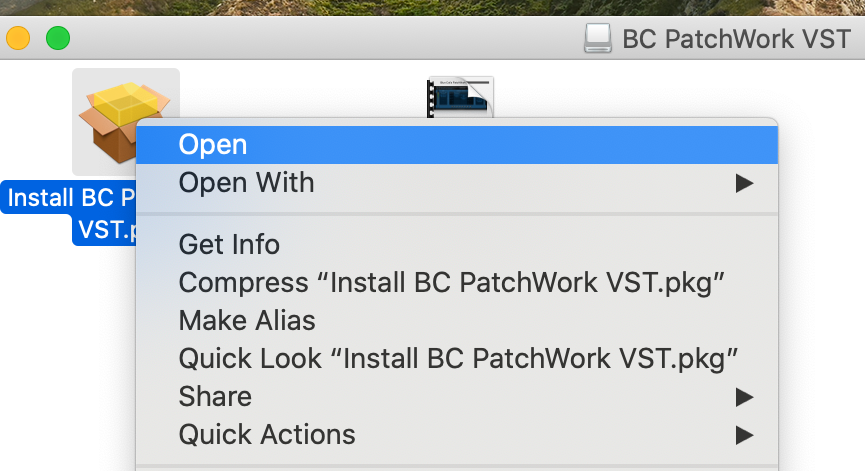The height and width of the screenshot is (471, 865).
Task: Expand the Share submenu arrow
Action: (744, 397)
